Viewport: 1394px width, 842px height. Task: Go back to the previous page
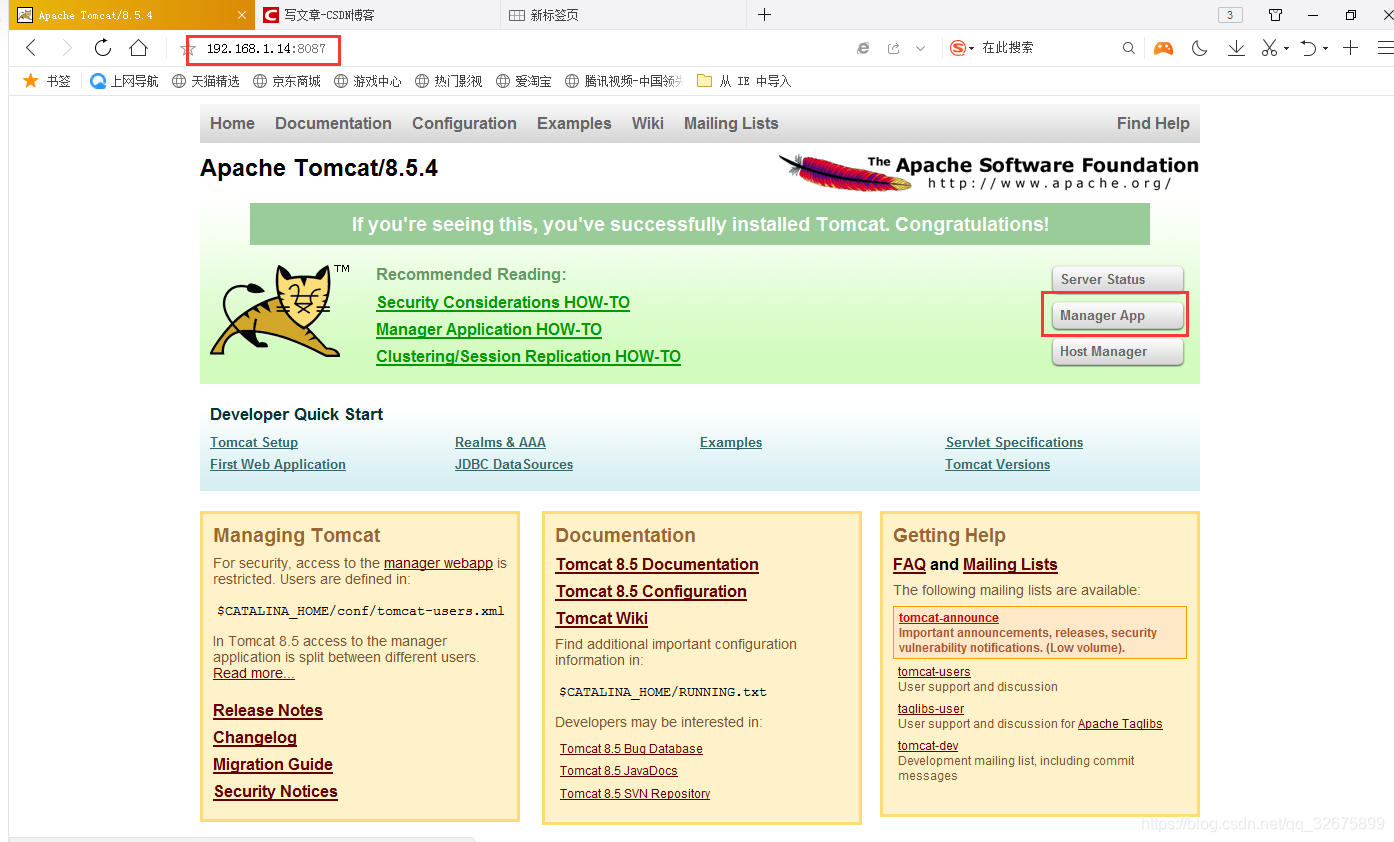(31, 48)
